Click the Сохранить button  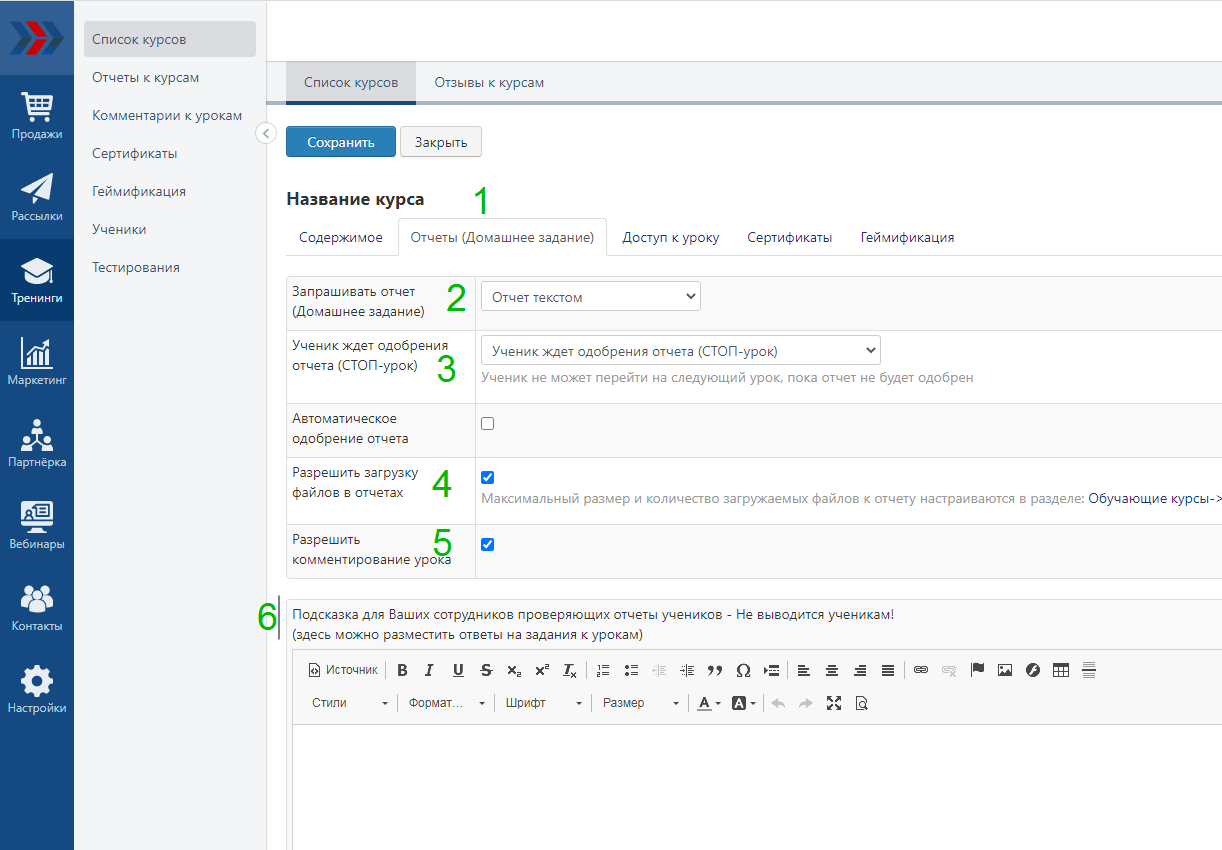[340, 142]
